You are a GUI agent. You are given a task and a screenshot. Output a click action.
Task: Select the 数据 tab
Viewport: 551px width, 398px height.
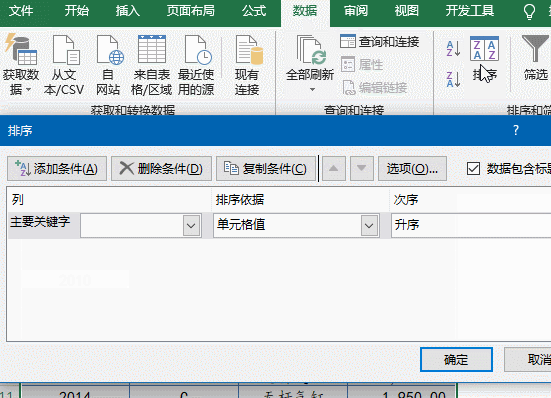(305, 12)
